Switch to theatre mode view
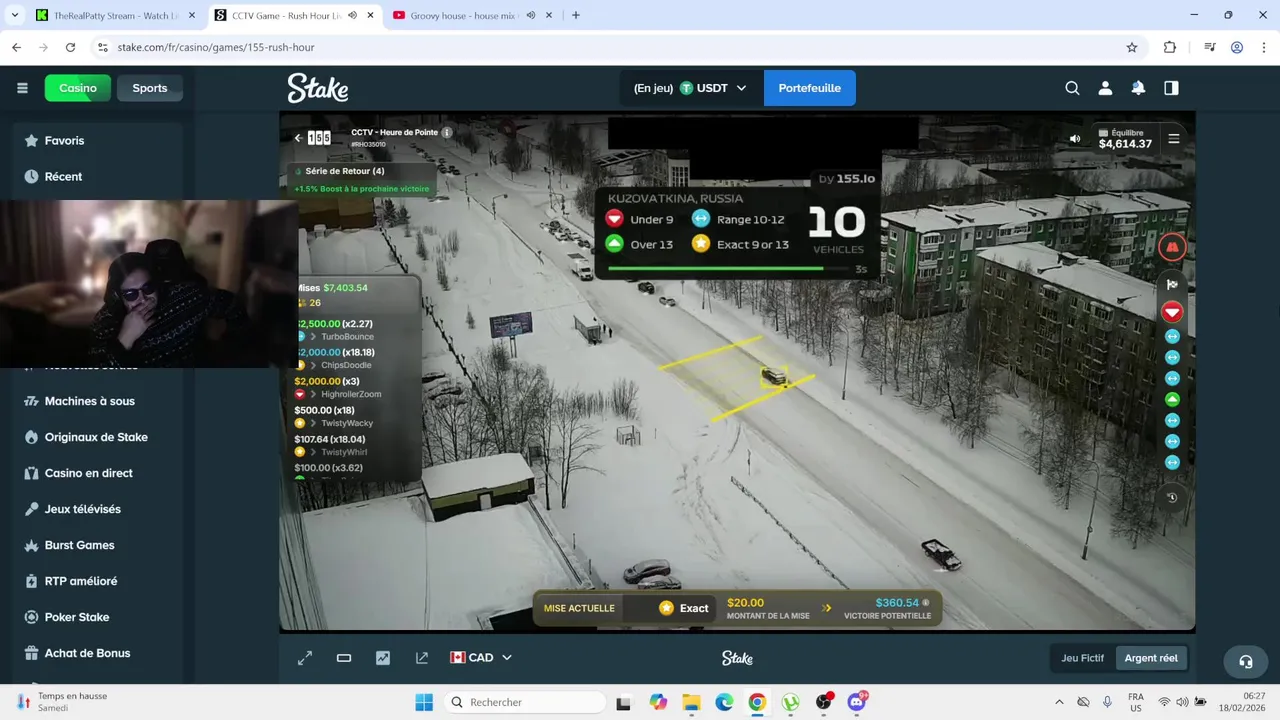The image size is (1280, 720). [344, 658]
